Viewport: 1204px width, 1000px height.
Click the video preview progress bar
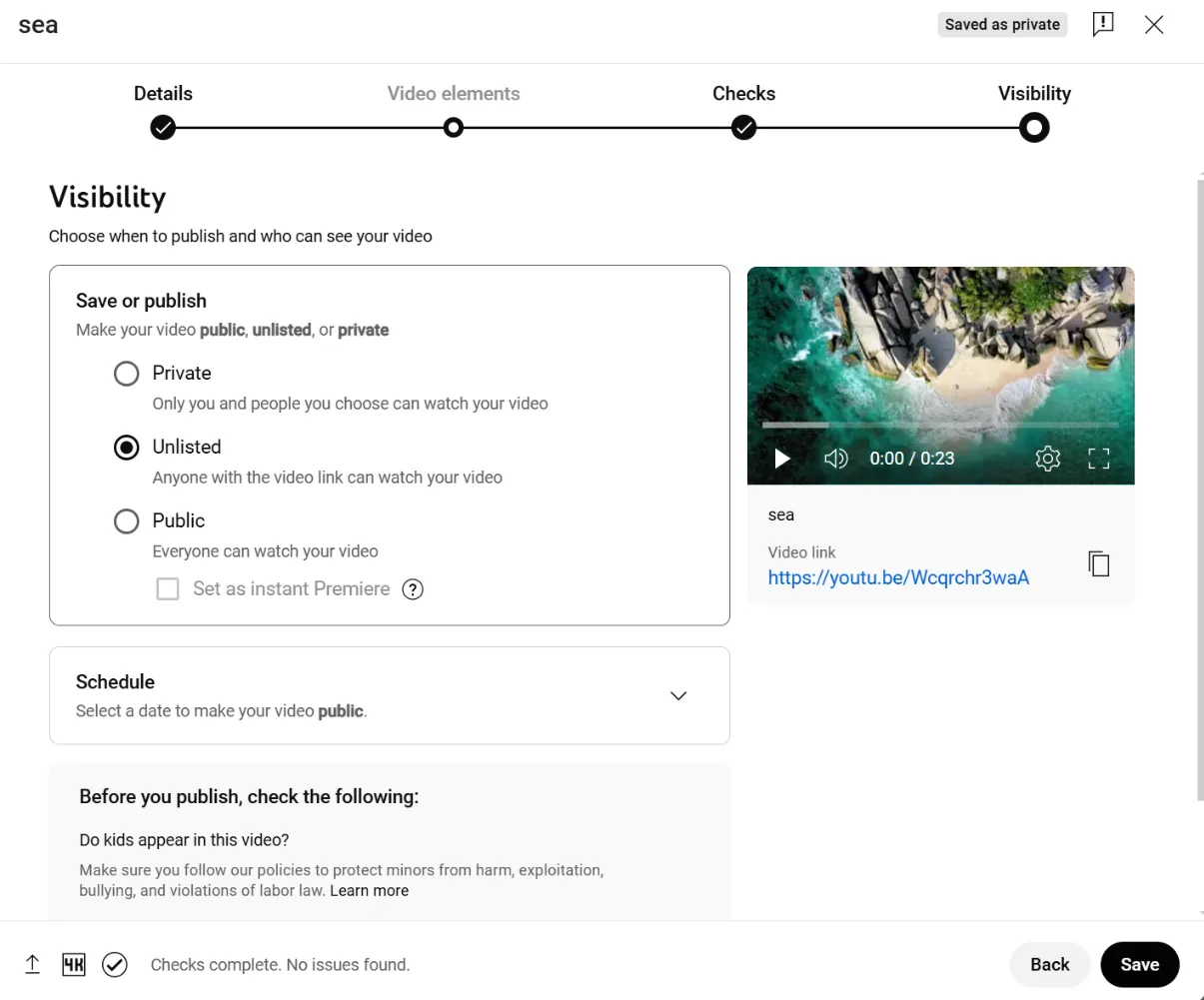point(939,426)
